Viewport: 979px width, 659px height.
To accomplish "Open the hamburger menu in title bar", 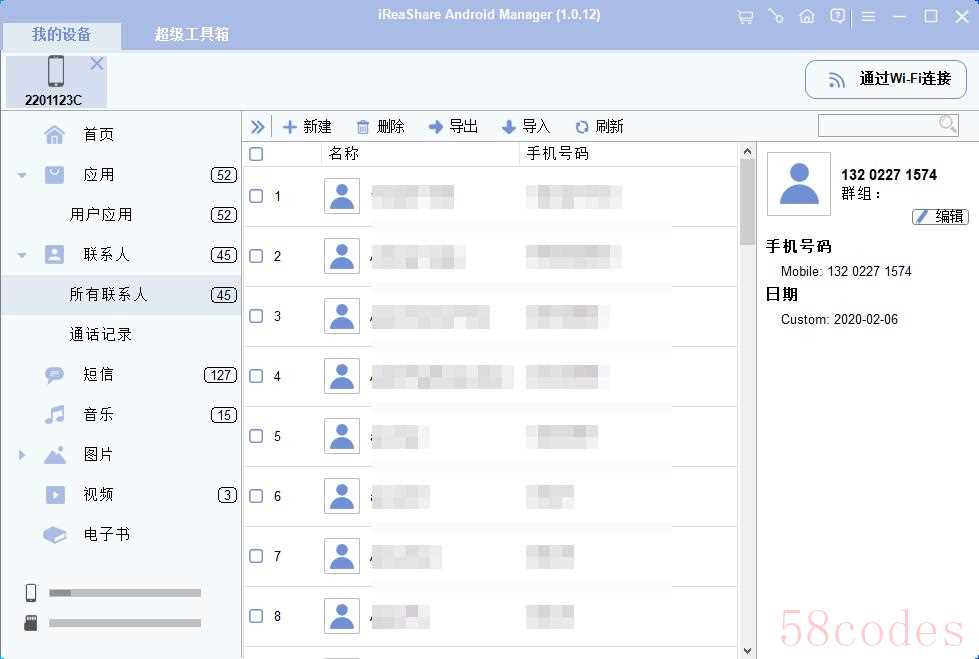I will [868, 16].
